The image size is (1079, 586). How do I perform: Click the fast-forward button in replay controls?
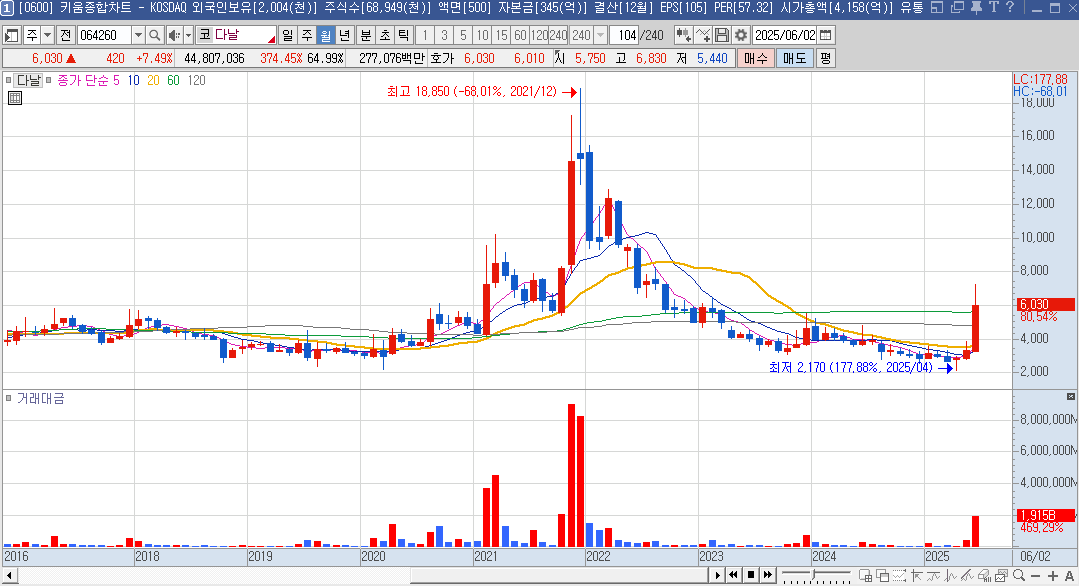pos(767,575)
